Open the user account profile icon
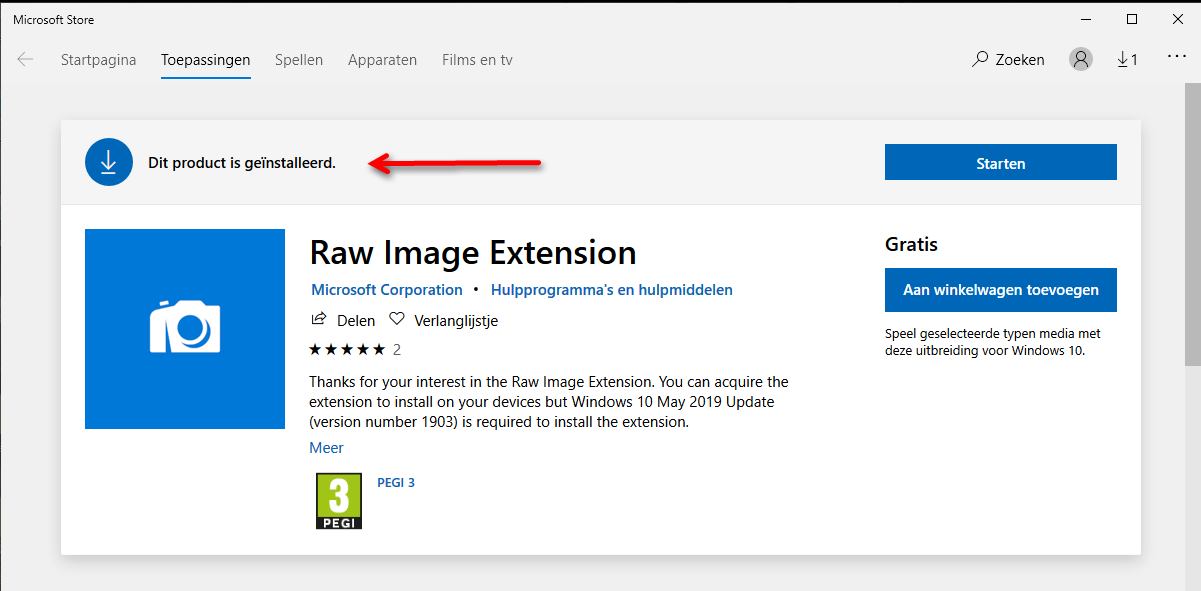 [x=1081, y=60]
